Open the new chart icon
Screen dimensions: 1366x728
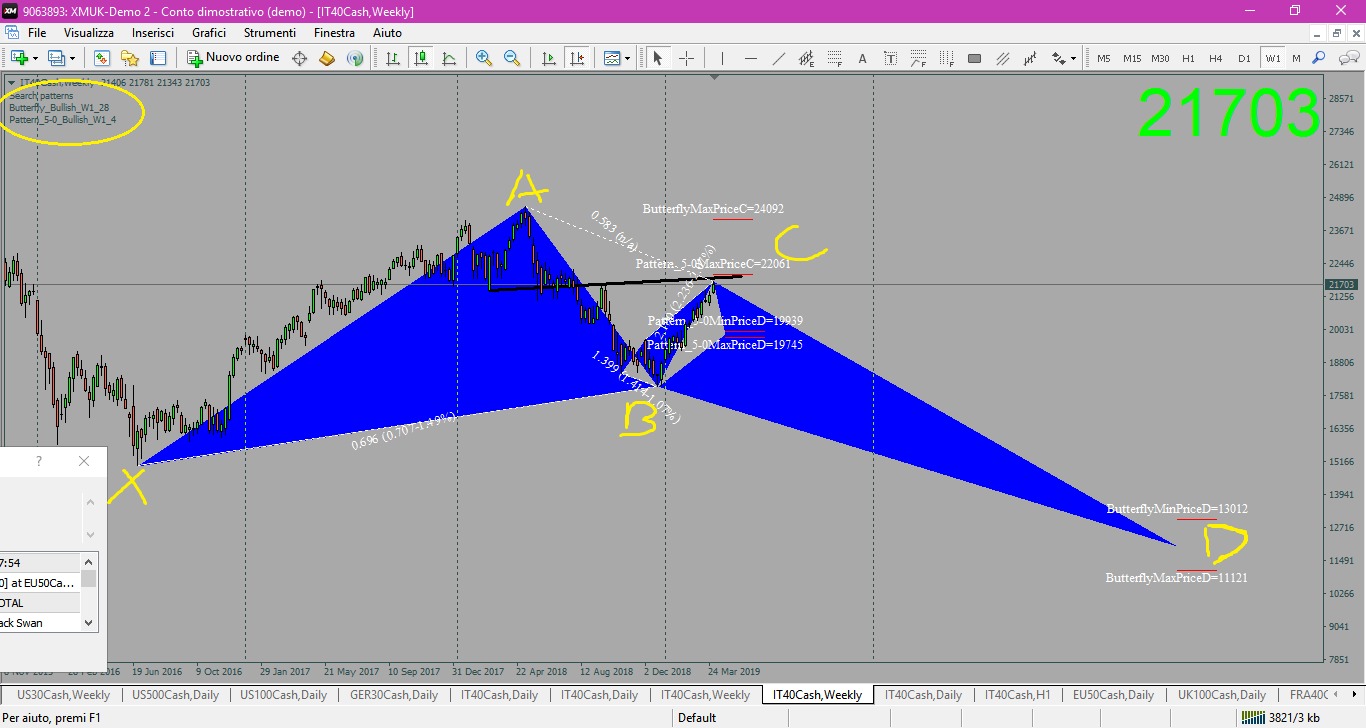19,58
